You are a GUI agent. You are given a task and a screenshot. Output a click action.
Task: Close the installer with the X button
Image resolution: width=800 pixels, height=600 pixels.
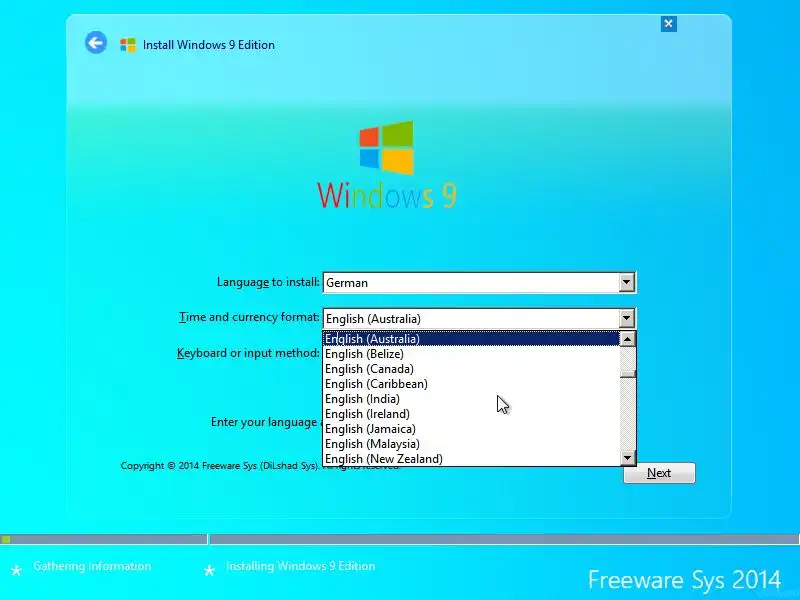[668, 23]
